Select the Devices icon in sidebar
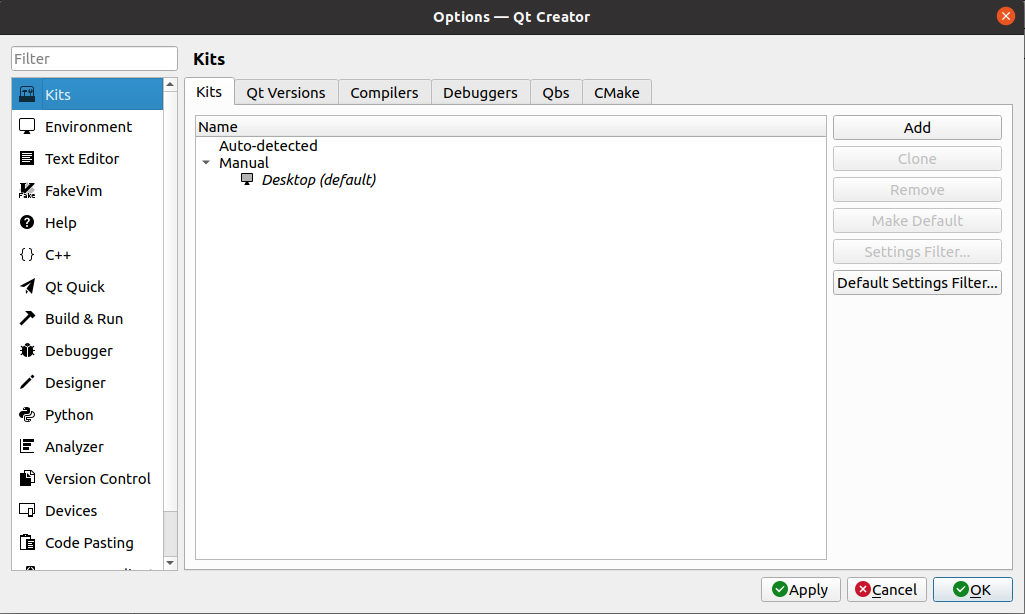Image resolution: width=1025 pixels, height=614 pixels. (x=27, y=511)
